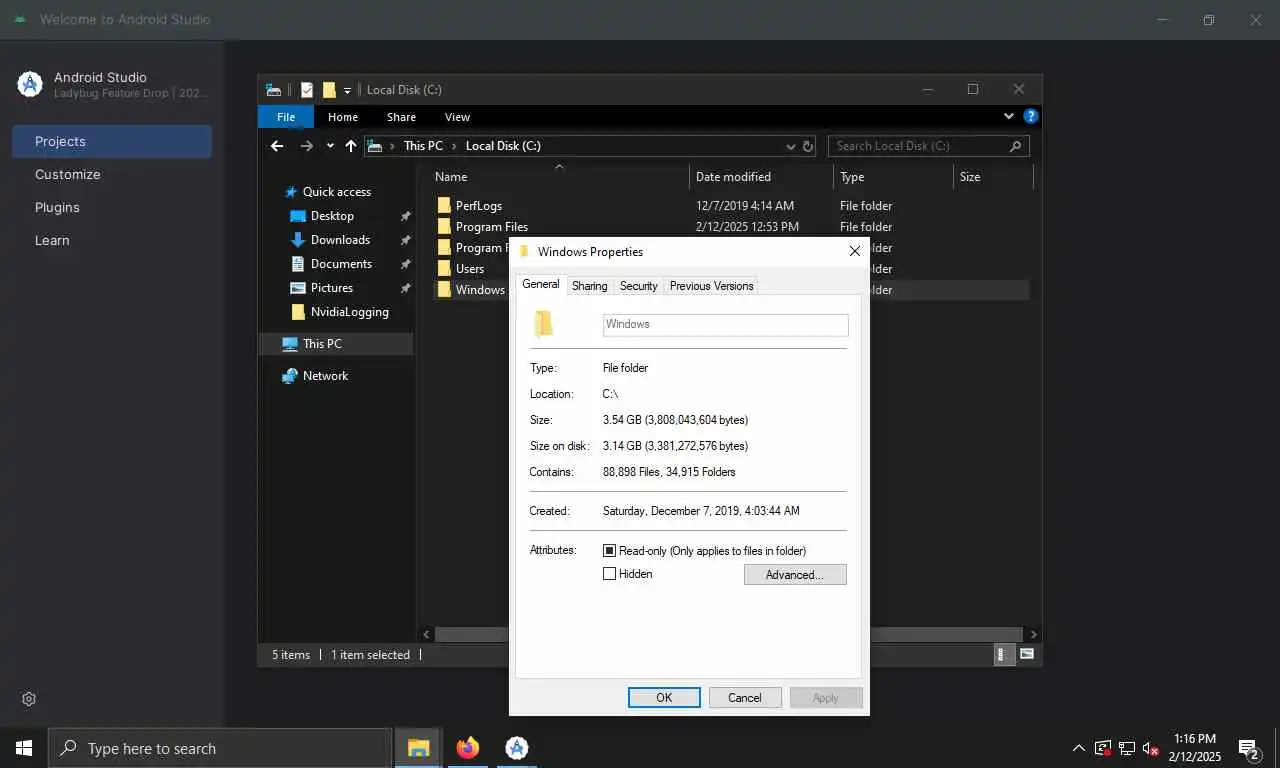Select Network in navigation pane
The image size is (1280, 768).
point(325,376)
